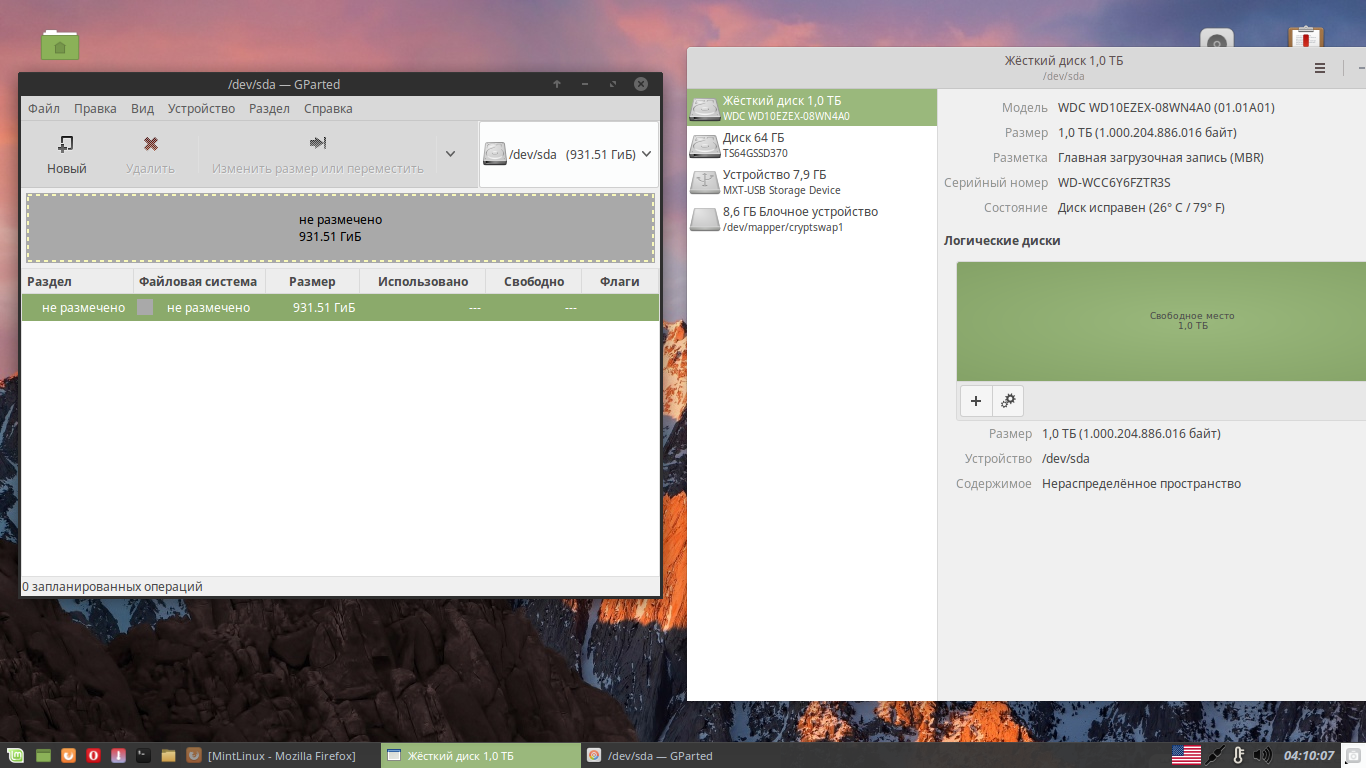Click the volume speaker icon in tray
Screen dimensions: 1366x768
[1262, 756]
